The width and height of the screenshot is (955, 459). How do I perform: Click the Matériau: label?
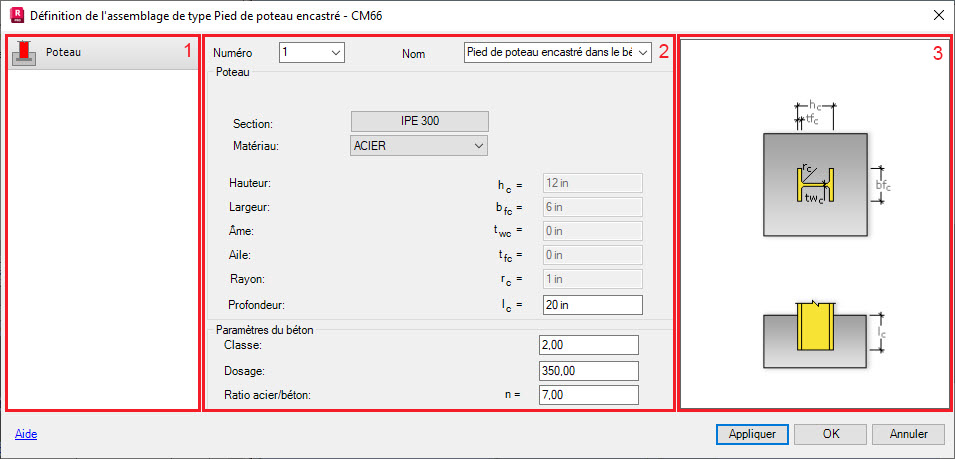pyautogui.click(x=256, y=146)
